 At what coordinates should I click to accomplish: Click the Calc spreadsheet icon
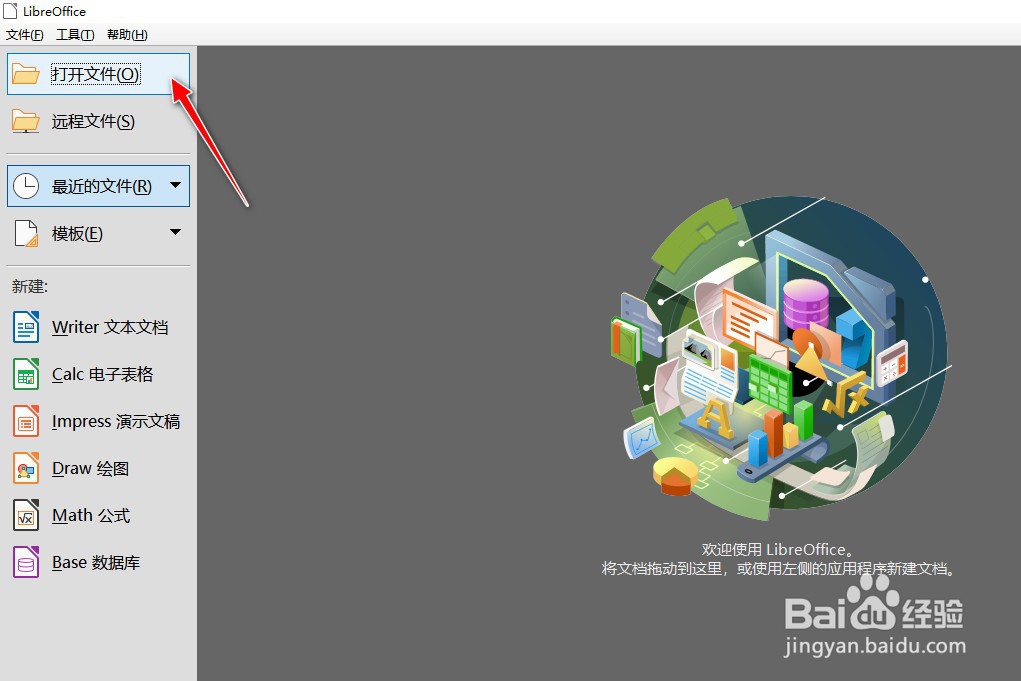[x=26, y=374]
